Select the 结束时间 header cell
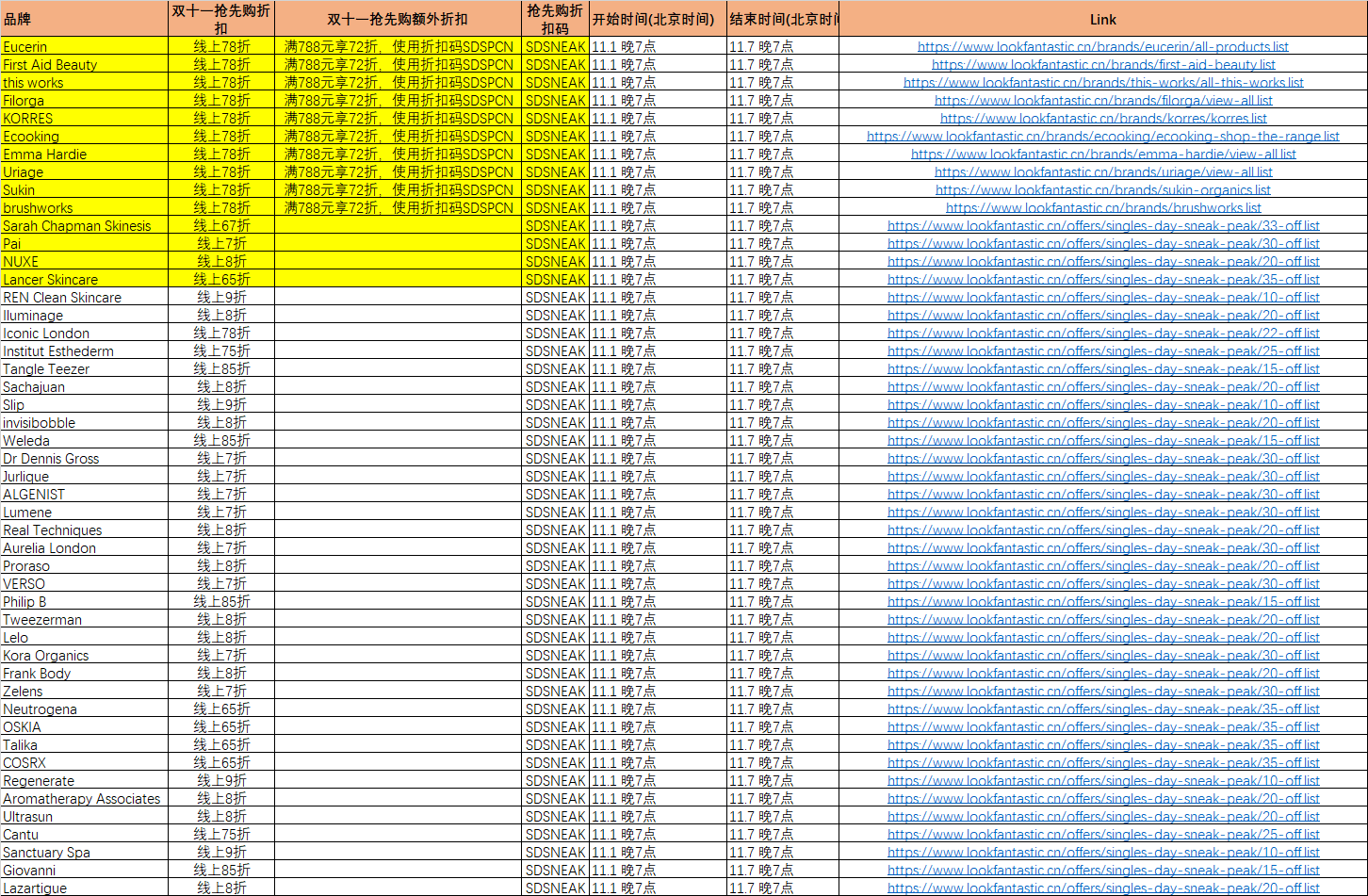The image size is (1368, 896). [x=783, y=19]
